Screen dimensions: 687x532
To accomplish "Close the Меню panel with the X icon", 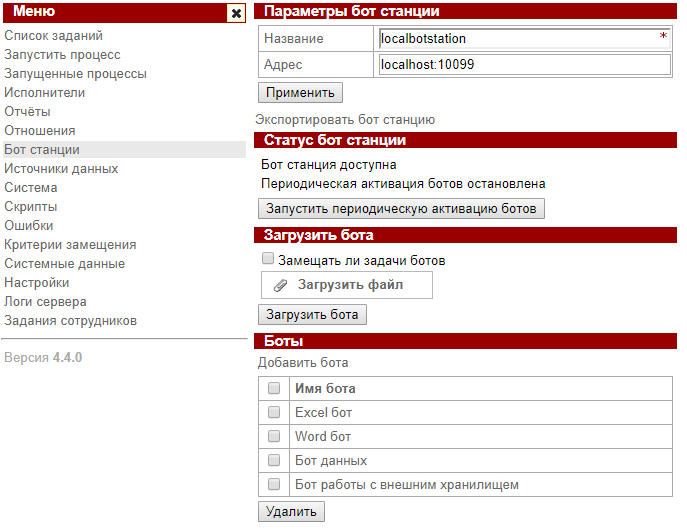I will [x=236, y=13].
